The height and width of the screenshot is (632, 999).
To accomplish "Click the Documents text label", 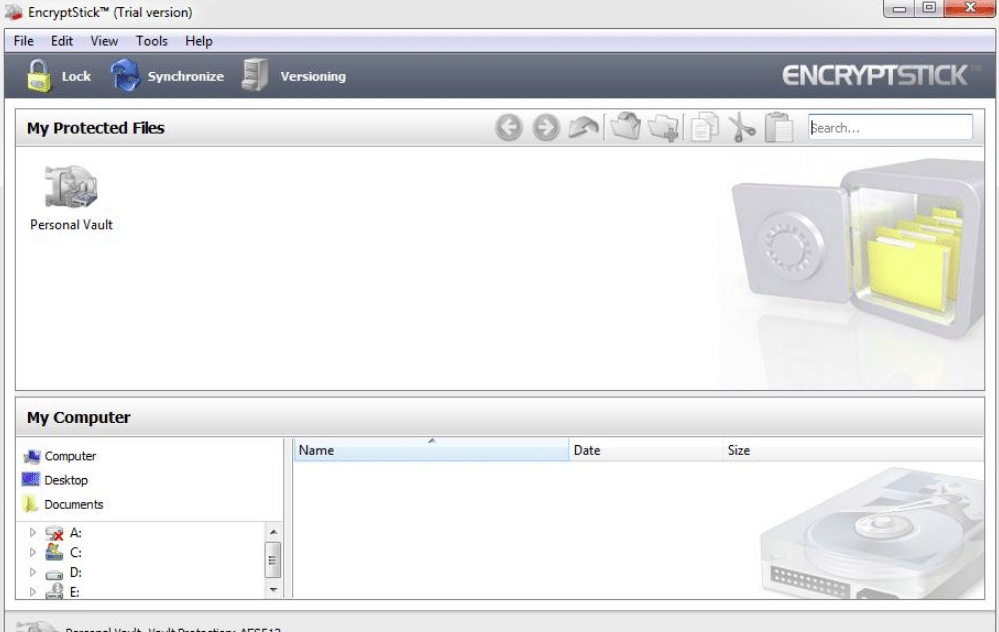I will click(x=74, y=505).
